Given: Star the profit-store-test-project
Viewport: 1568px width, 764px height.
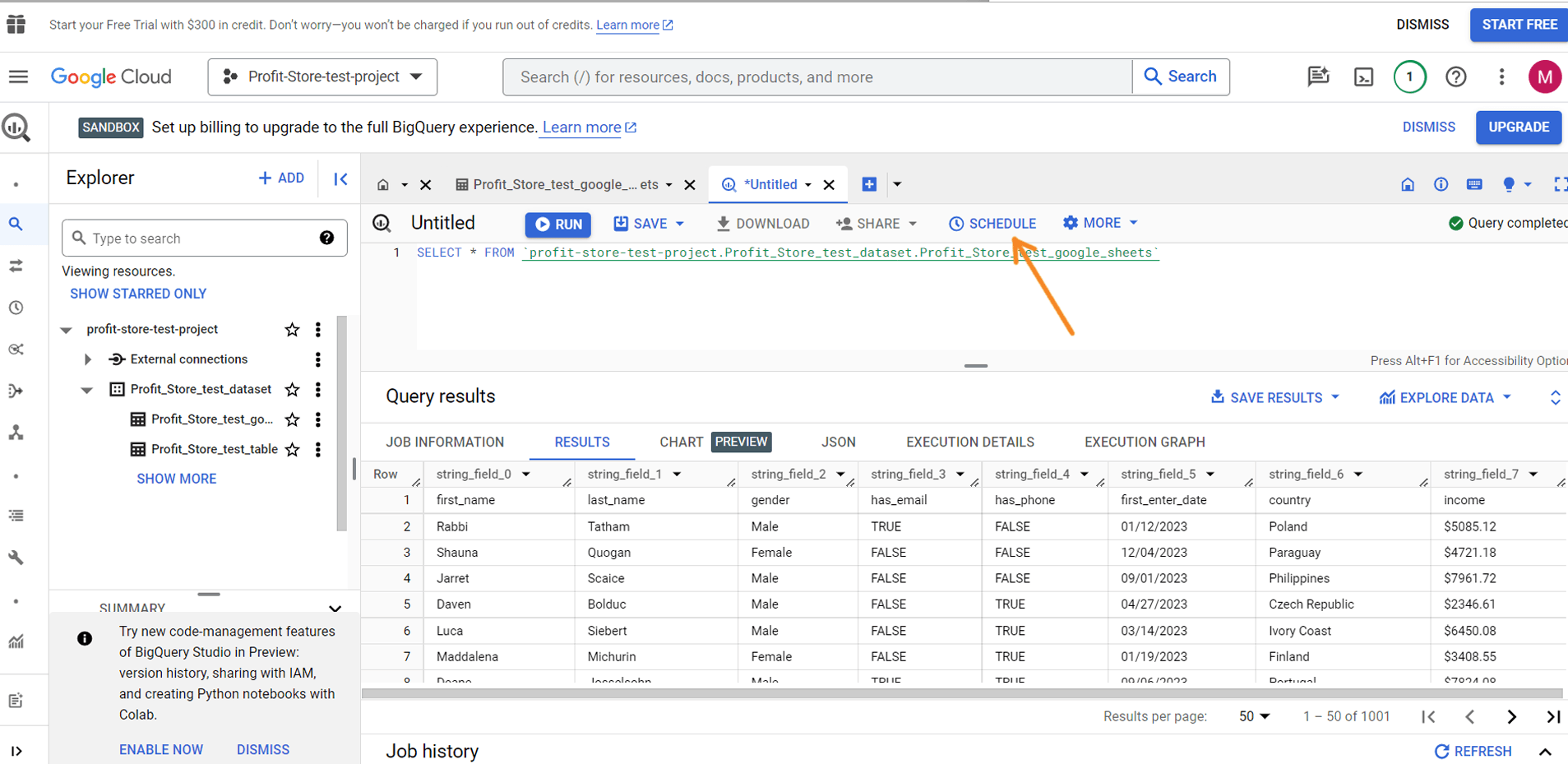Looking at the screenshot, I should pyautogui.click(x=292, y=330).
